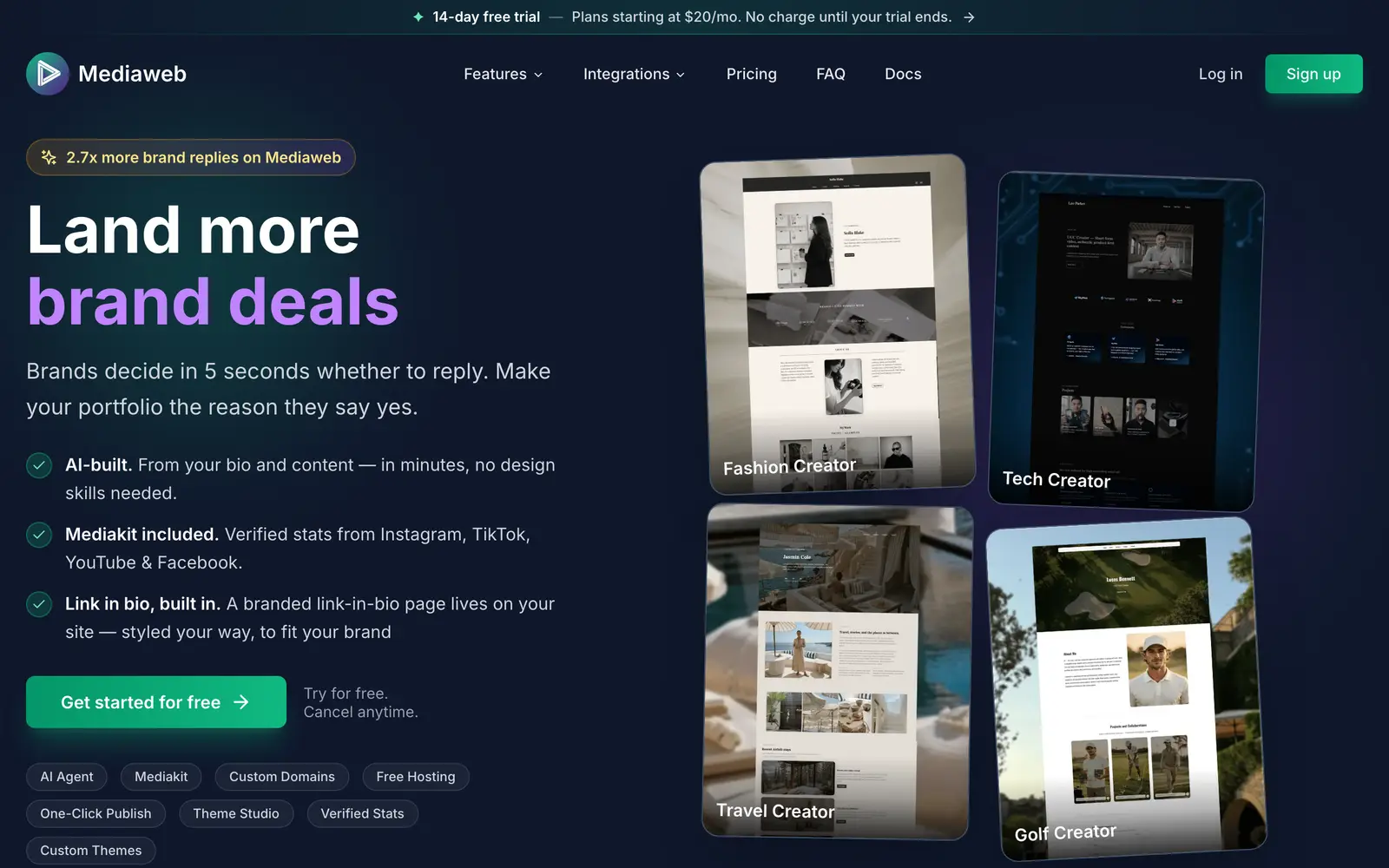Click the arrow at the trial banner's end

tap(969, 17)
